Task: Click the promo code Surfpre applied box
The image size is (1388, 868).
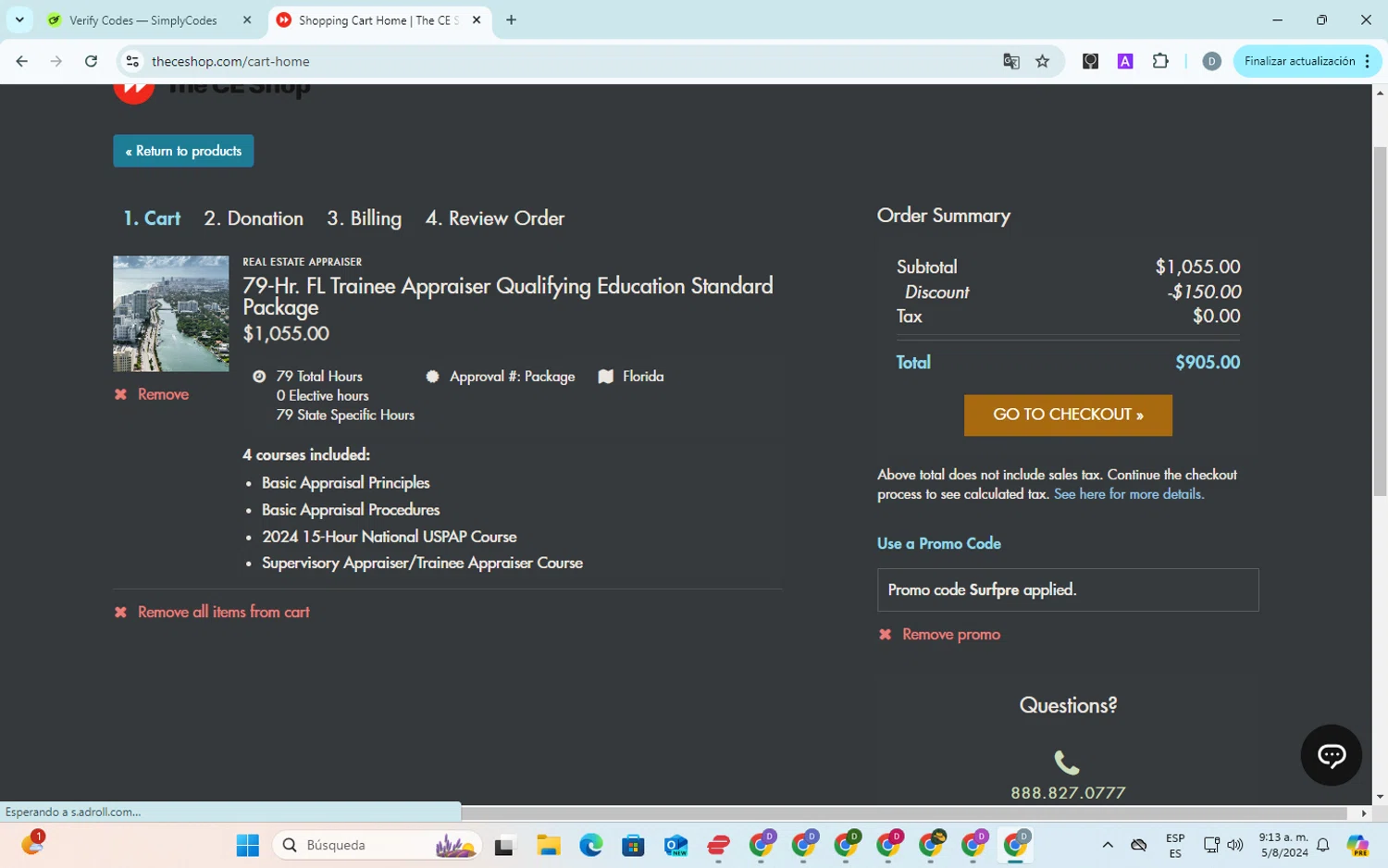Action: (x=1068, y=589)
